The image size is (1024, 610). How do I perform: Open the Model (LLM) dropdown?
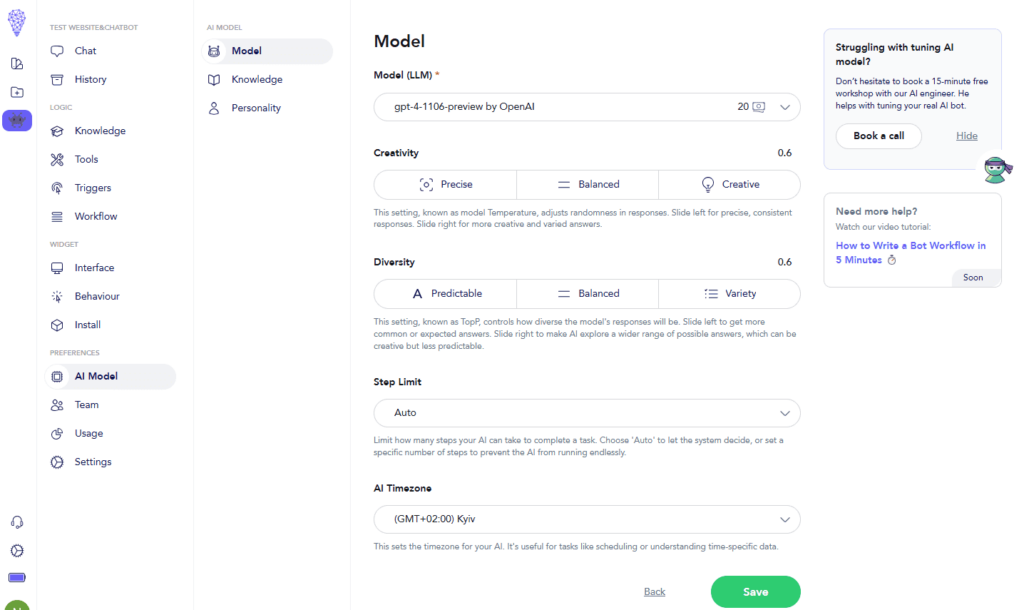click(587, 107)
